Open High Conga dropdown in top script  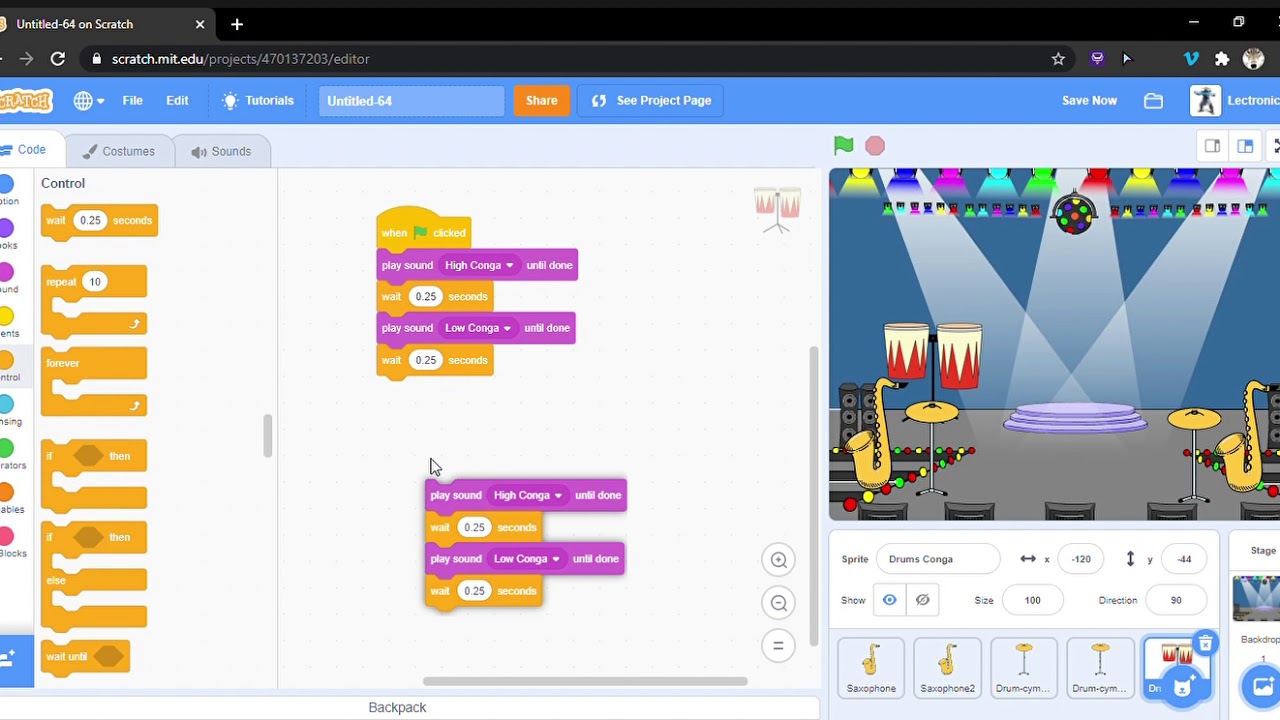[479, 265]
